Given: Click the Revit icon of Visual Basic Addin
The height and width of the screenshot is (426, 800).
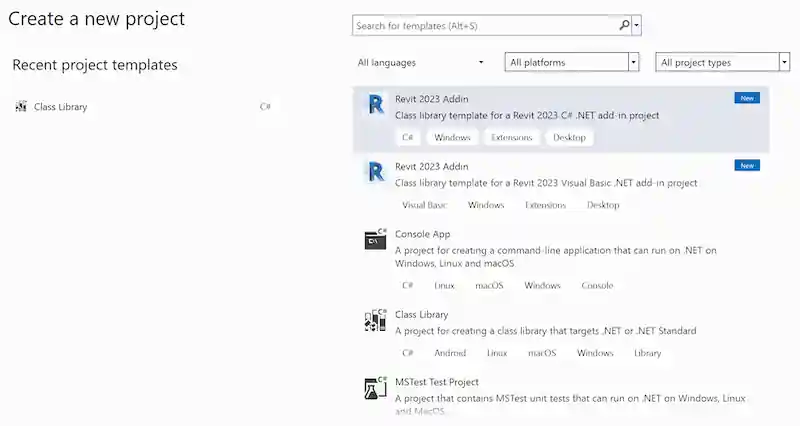Looking at the screenshot, I should (x=376, y=173).
